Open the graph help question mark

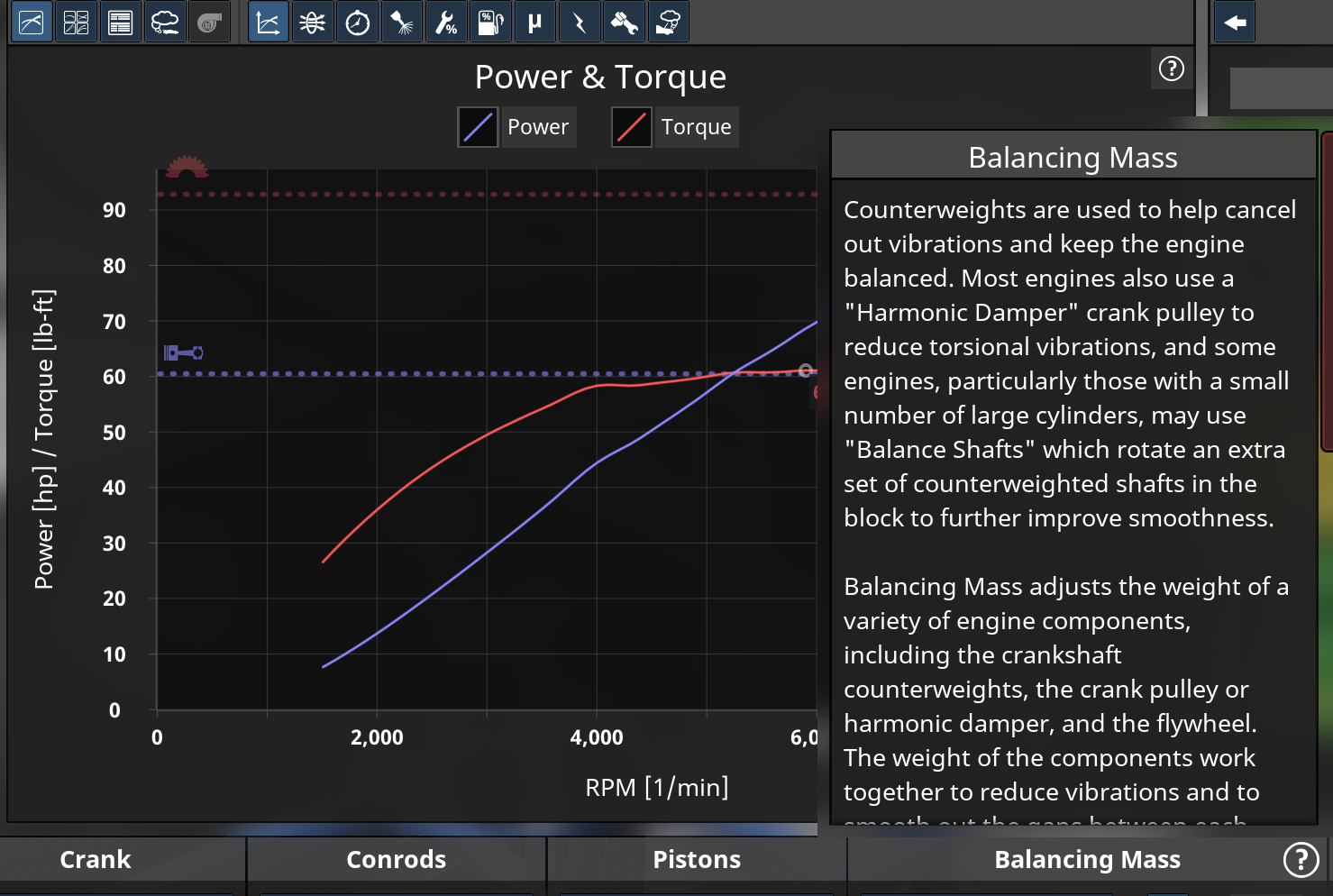point(1171,69)
